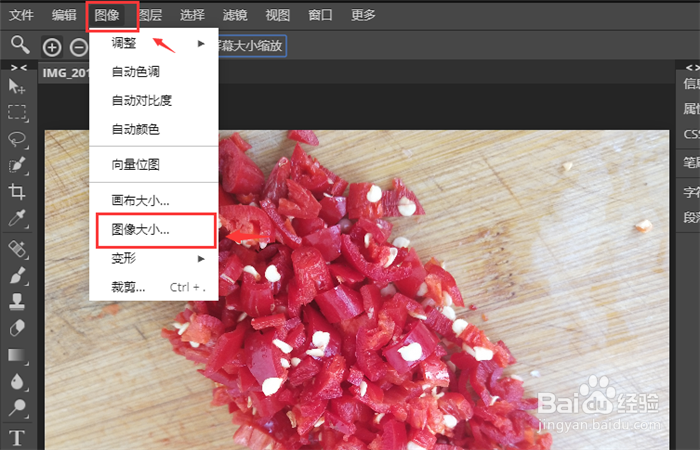Image resolution: width=700 pixels, height=450 pixels.
Task: Click the zoom out minus button
Action: [79, 47]
